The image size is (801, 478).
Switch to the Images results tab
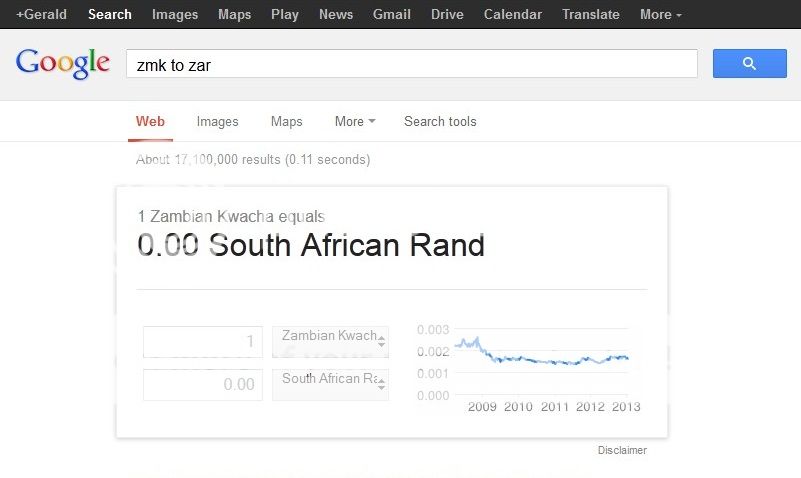click(x=218, y=122)
